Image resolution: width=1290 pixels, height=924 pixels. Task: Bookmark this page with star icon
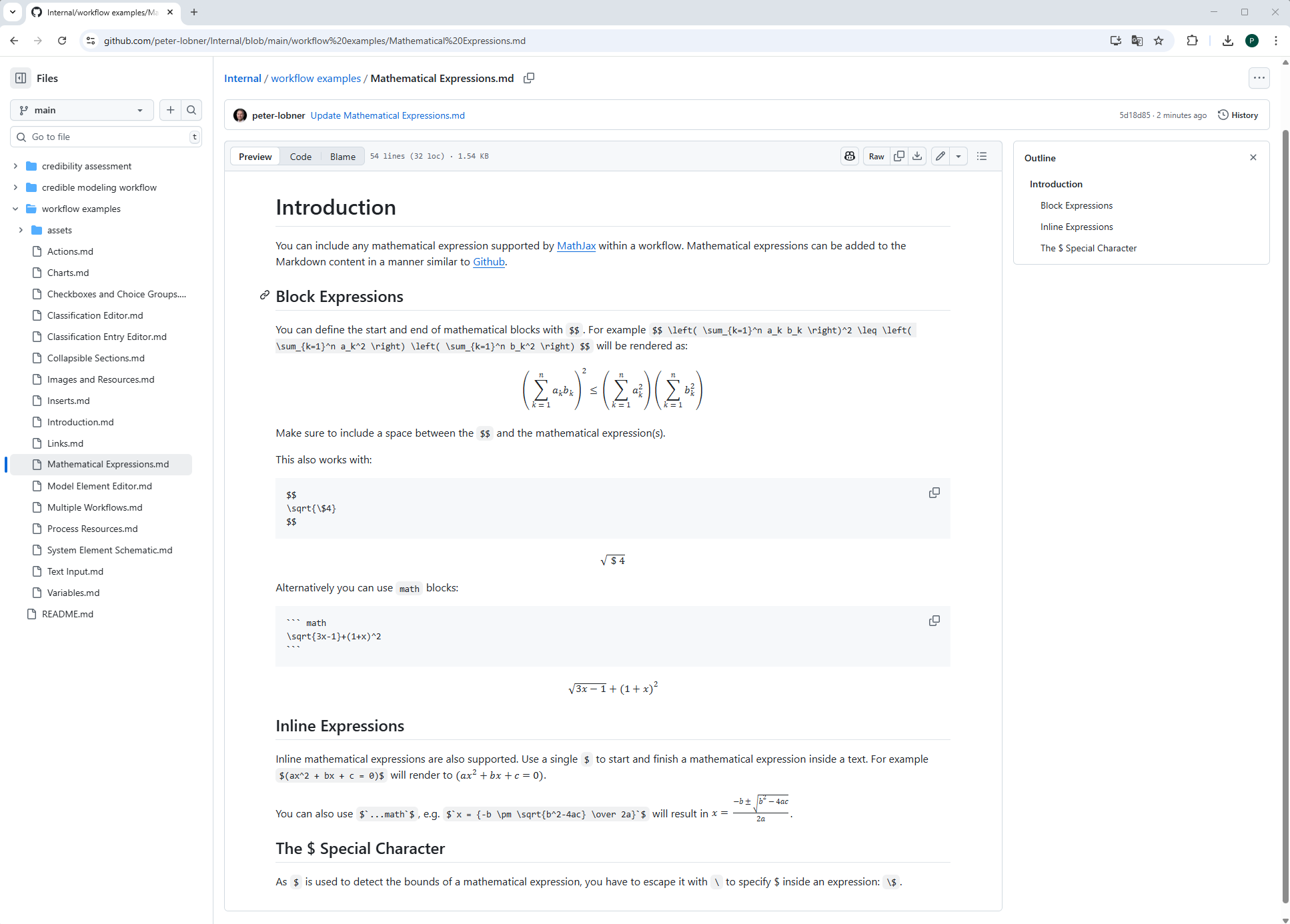point(1159,41)
